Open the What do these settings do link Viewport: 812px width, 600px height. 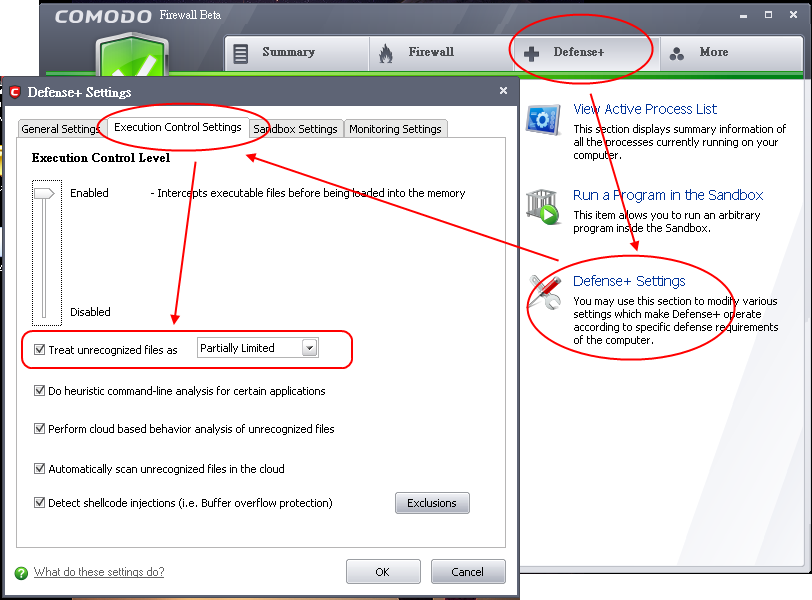[x=99, y=572]
